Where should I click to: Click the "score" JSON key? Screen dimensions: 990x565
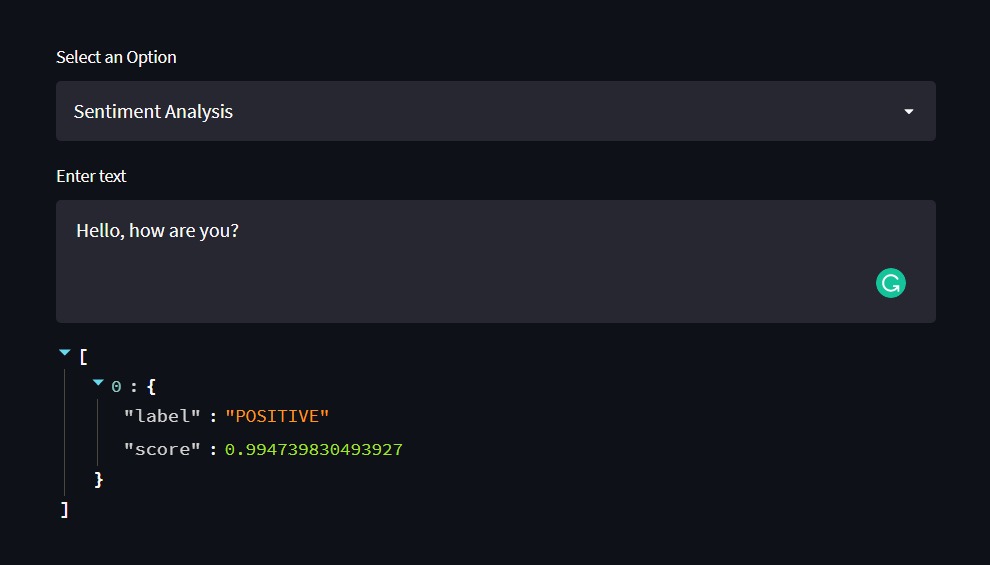(x=162, y=449)
